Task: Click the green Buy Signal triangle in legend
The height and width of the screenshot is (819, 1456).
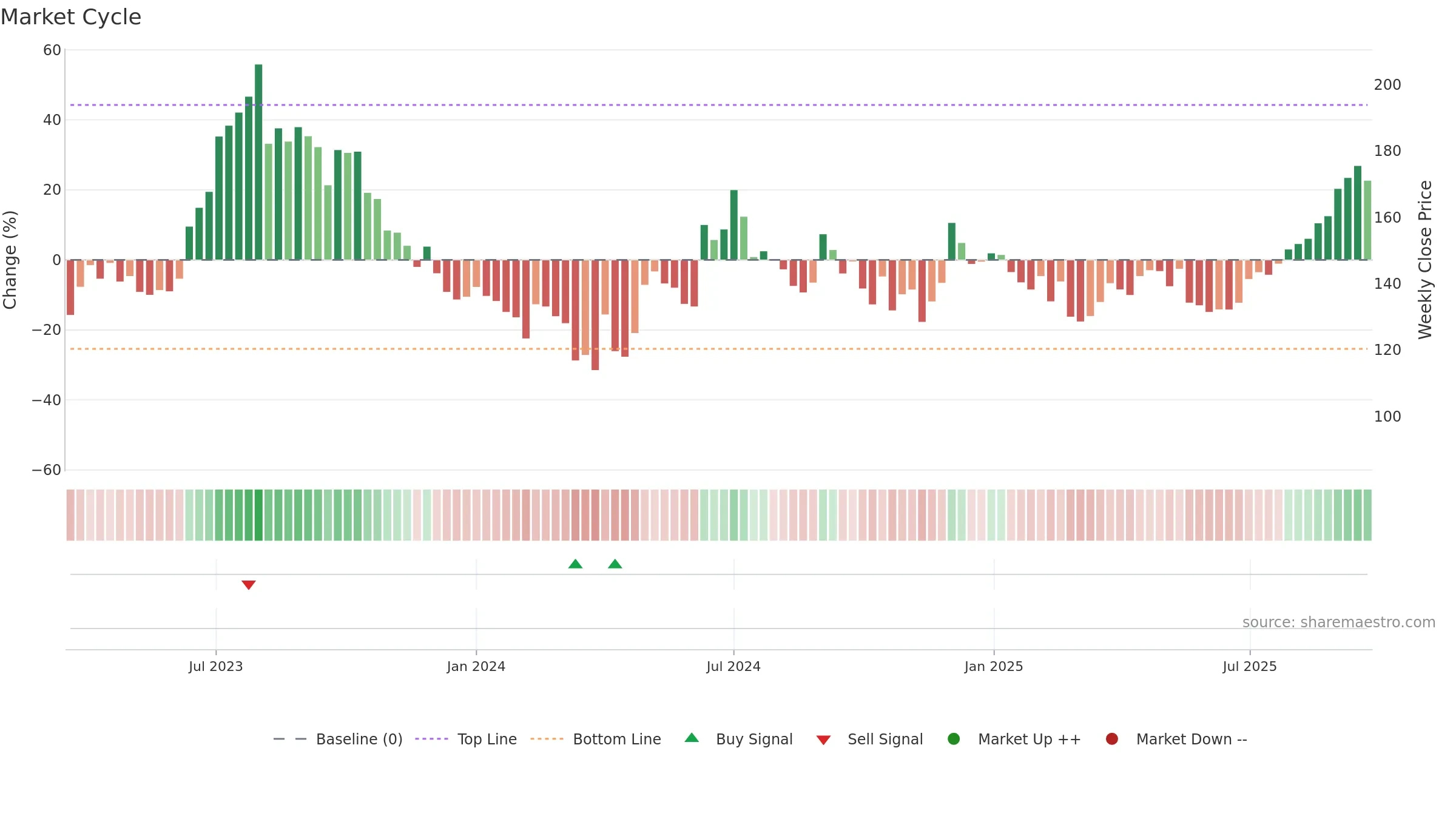Action: [x=692, y=738]
